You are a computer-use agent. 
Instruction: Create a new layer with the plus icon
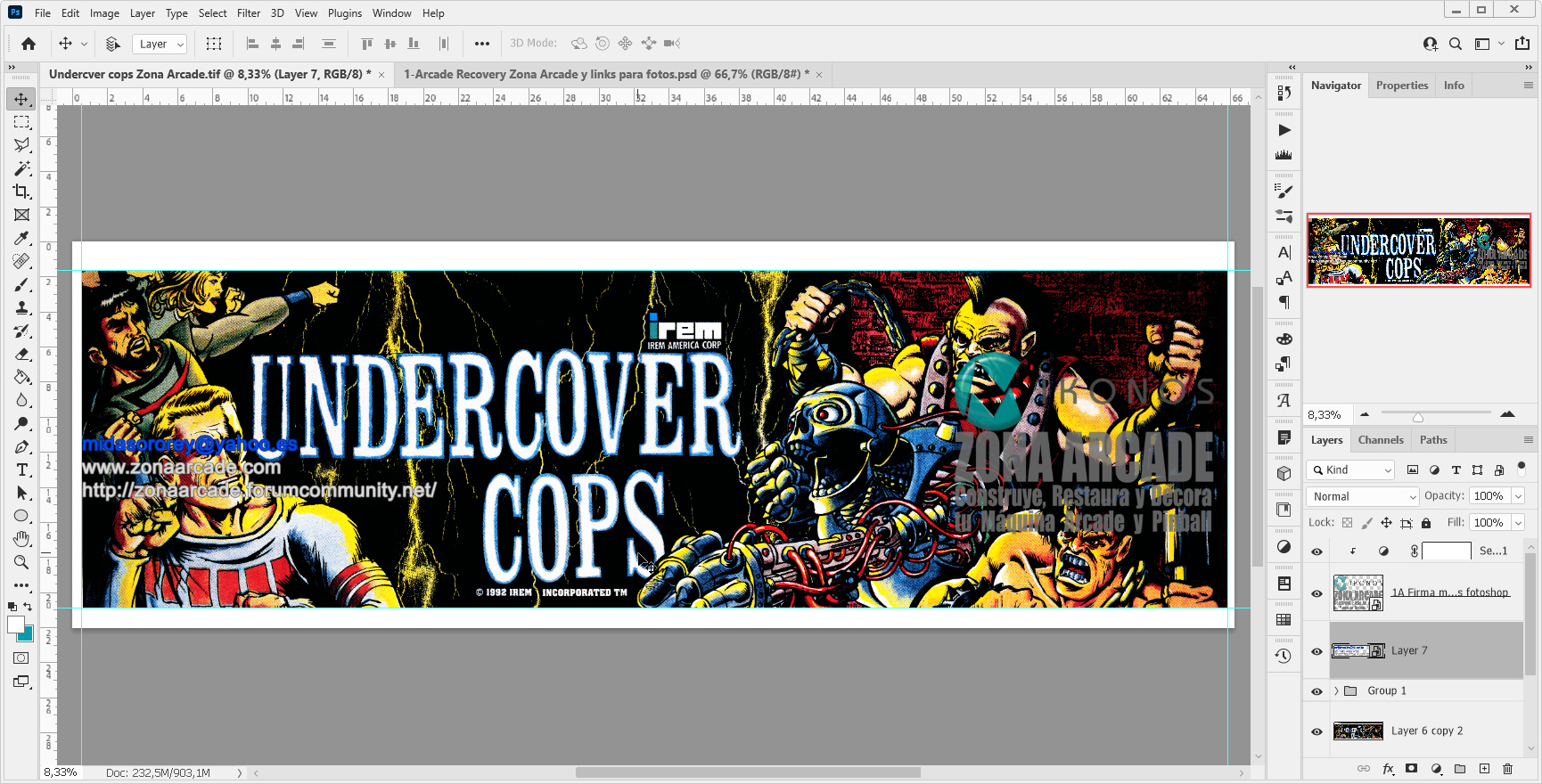(1484, 769)
